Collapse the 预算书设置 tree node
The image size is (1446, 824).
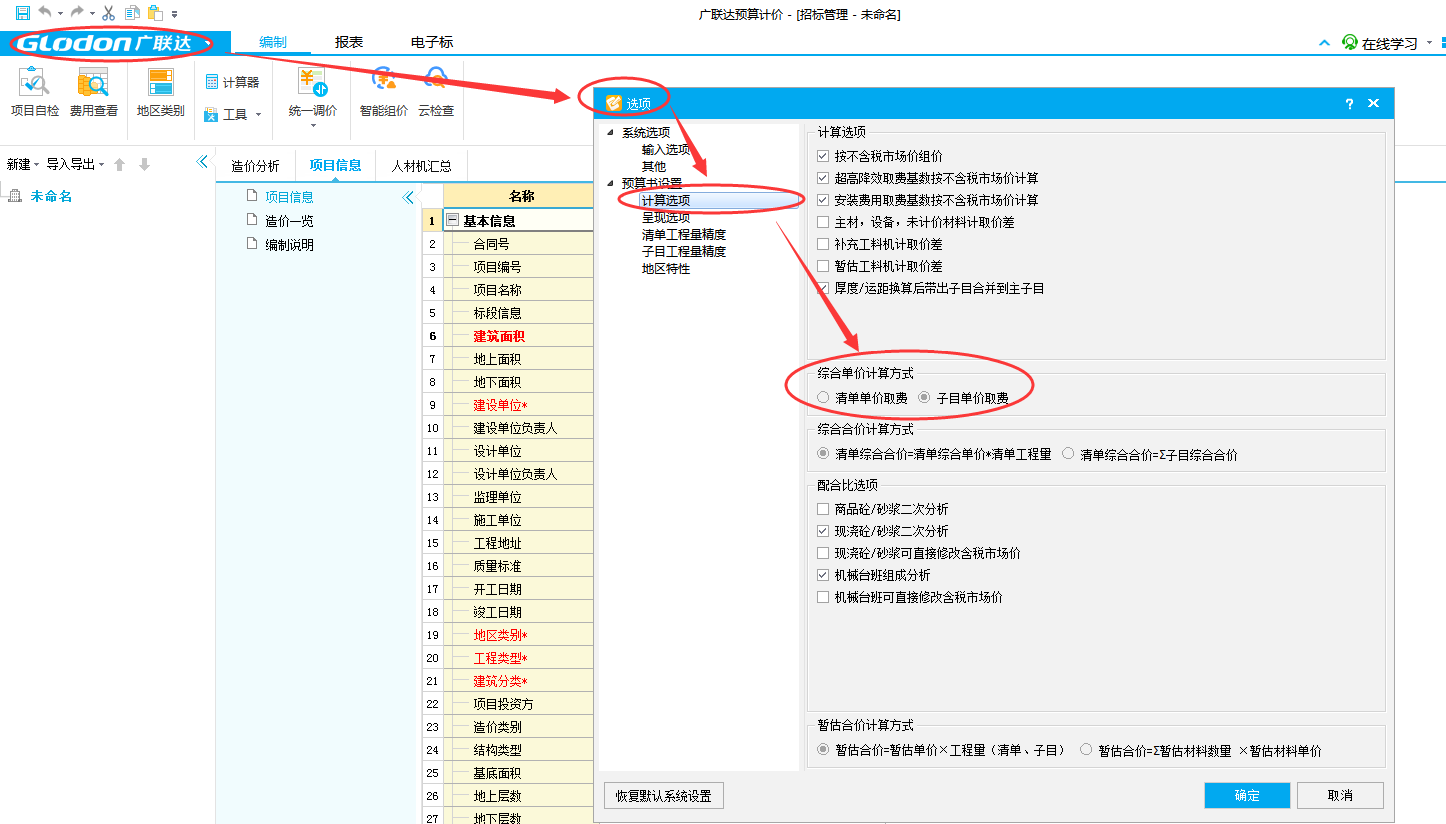(x=610, y=184)
